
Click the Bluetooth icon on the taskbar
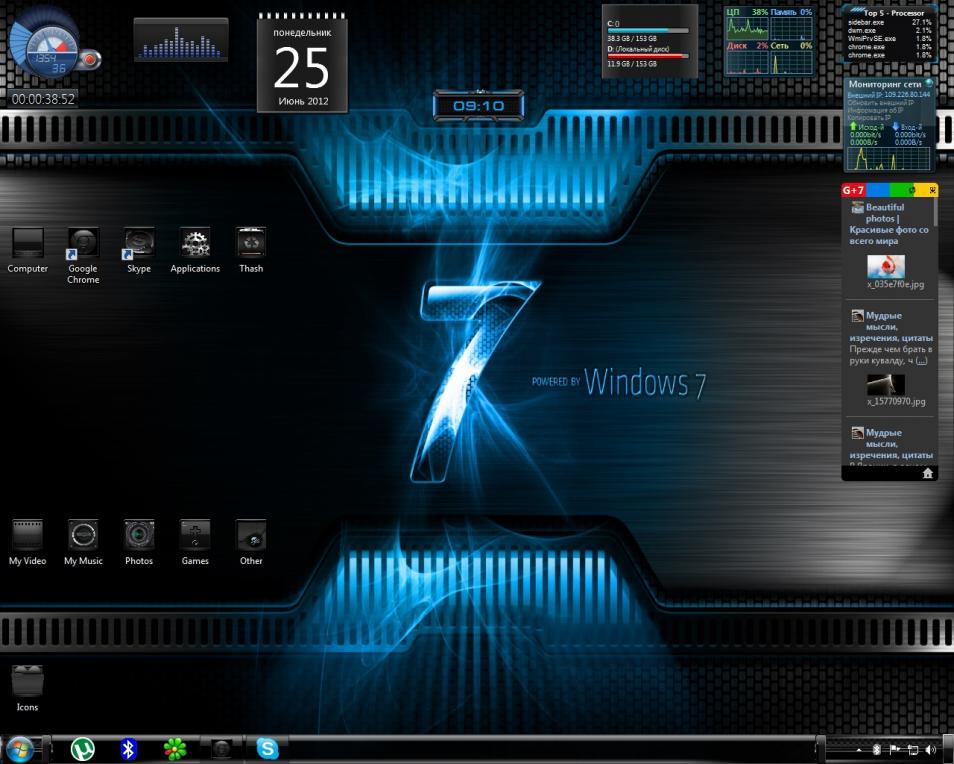[x=128, y=748]
